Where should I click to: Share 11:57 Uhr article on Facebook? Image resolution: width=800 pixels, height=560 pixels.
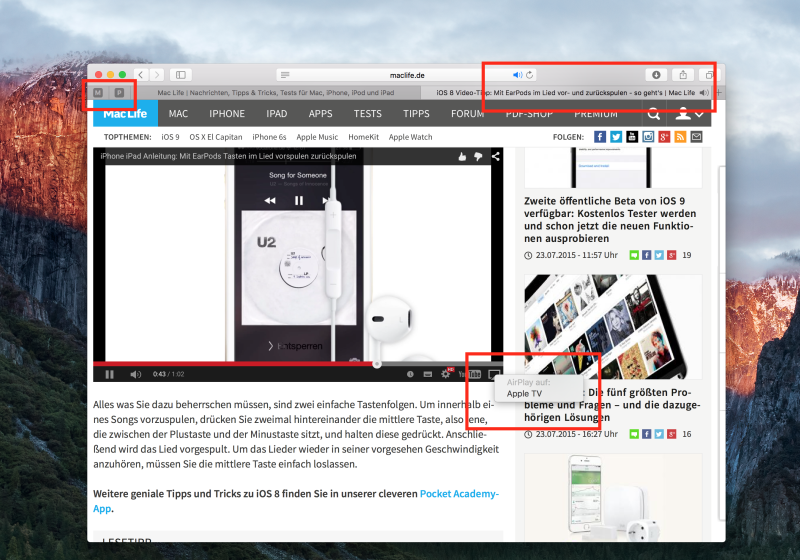point(646,255)
